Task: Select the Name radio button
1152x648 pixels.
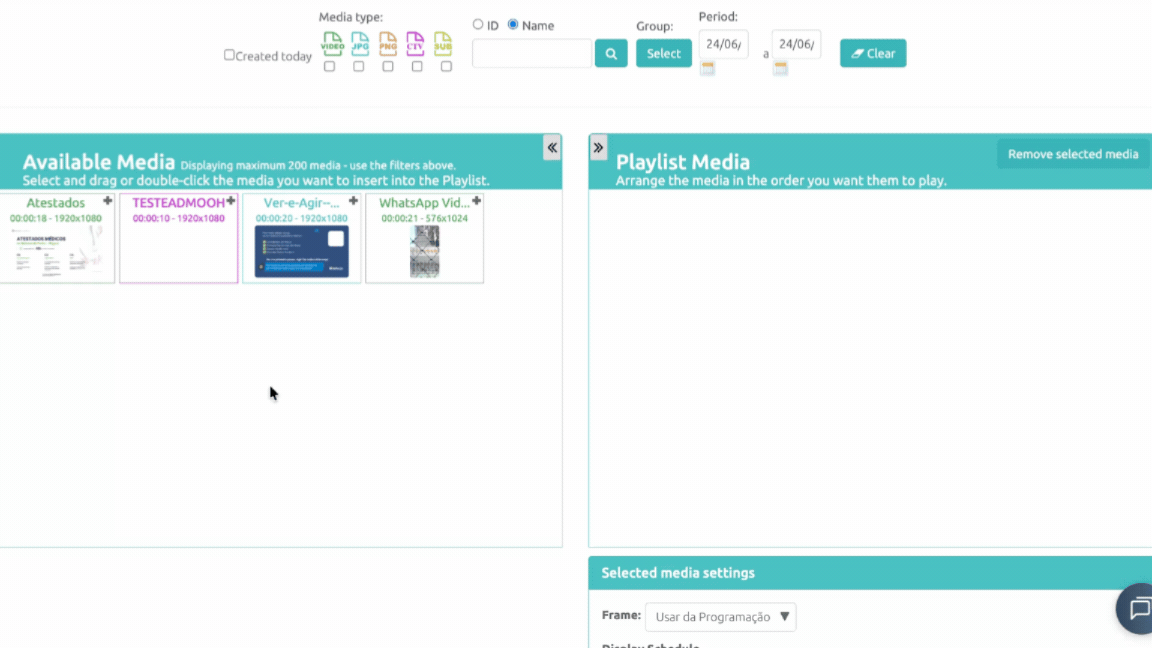Action: (x=513, y=24)
